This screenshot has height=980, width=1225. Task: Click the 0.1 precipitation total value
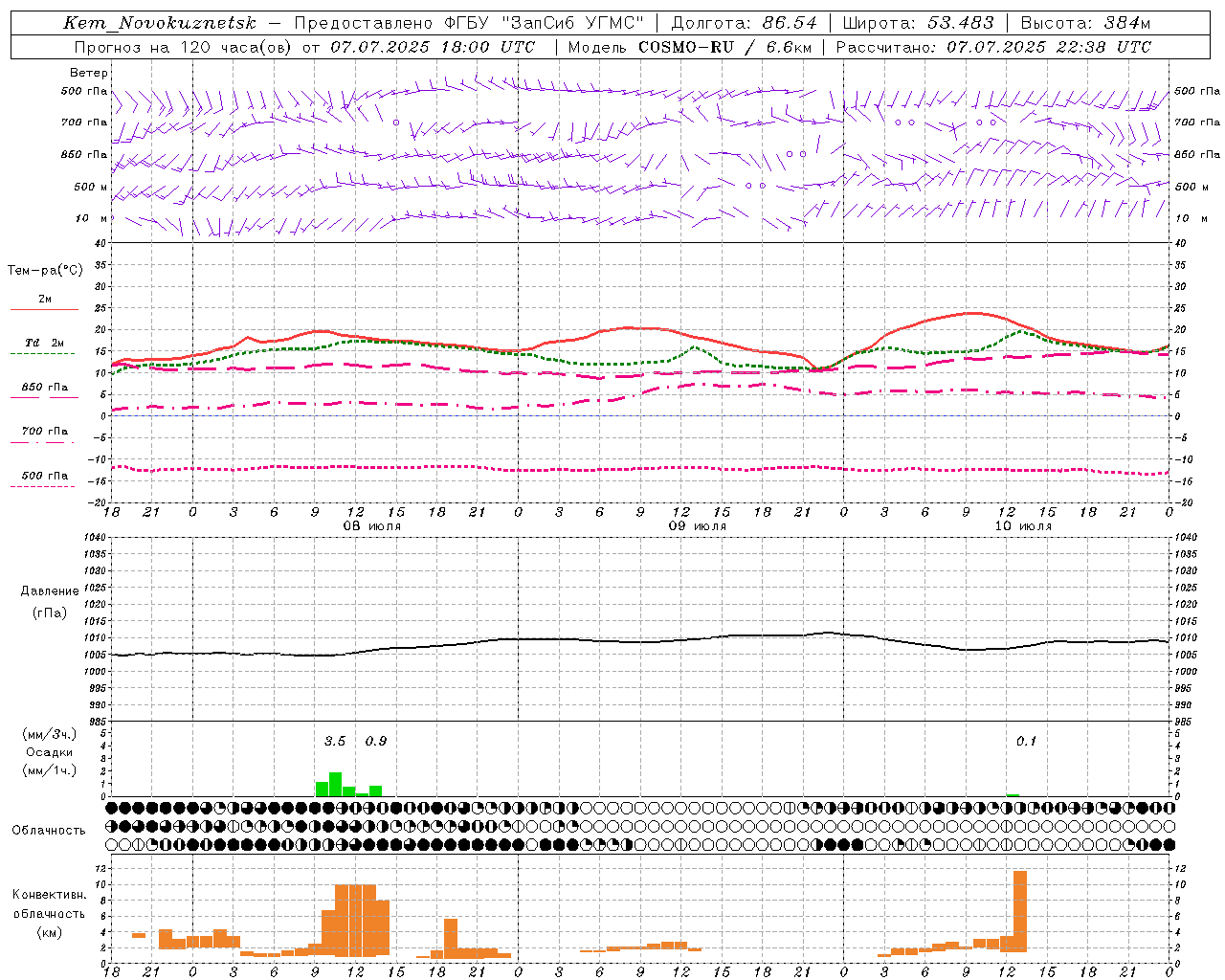[1026, 742]
